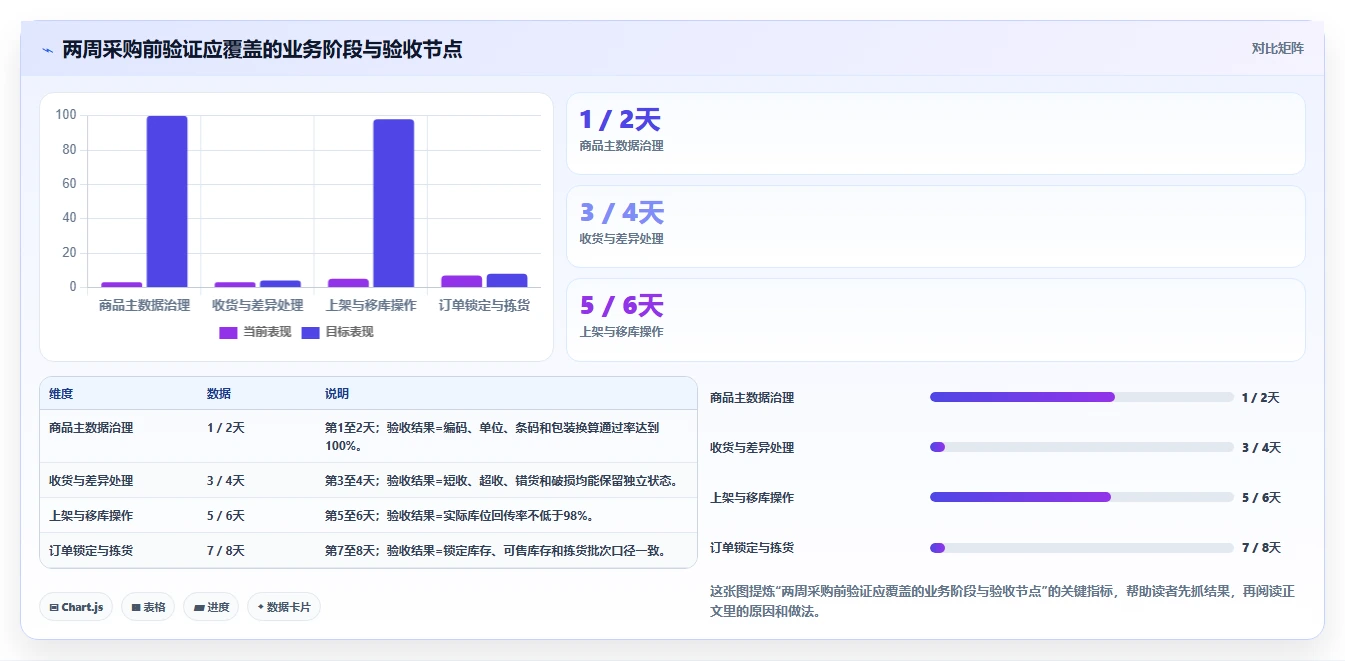Click the description starting 第3至4天
The height and width of the screenshot is (661, 1345).
(501, 480)
